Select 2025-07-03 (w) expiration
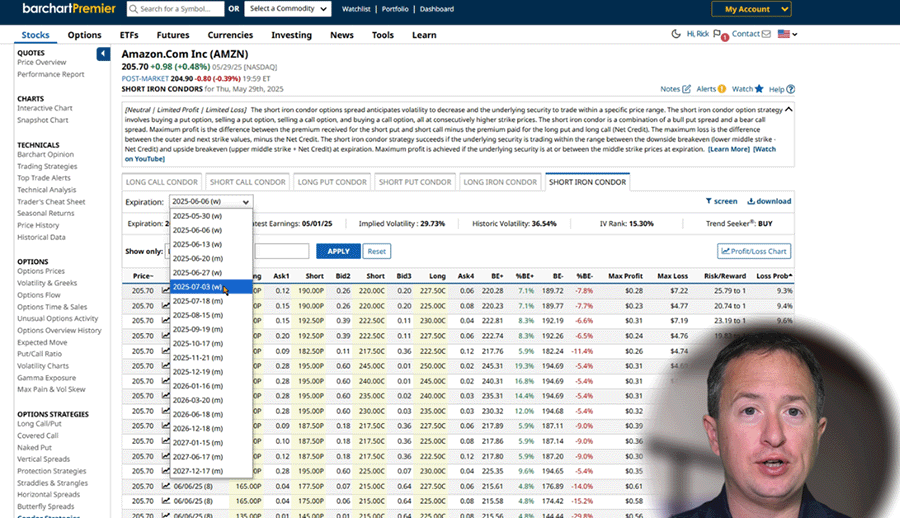900x518 pixels. pyautogui.click(x=211, y=287)
